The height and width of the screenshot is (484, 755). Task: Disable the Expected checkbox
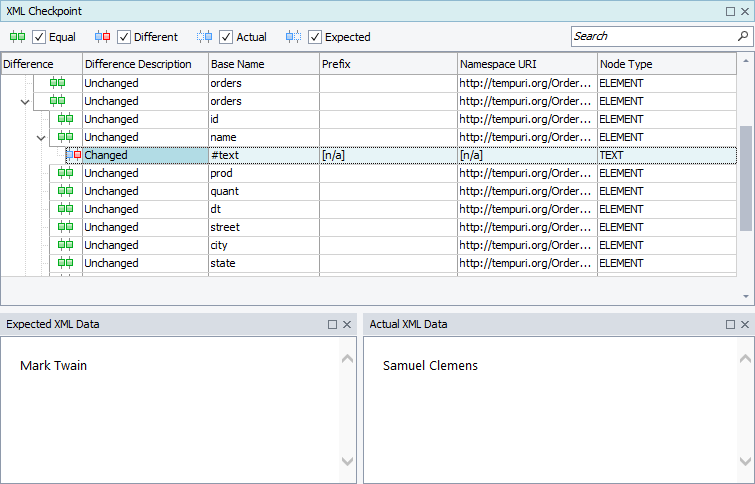click(315, 37)
